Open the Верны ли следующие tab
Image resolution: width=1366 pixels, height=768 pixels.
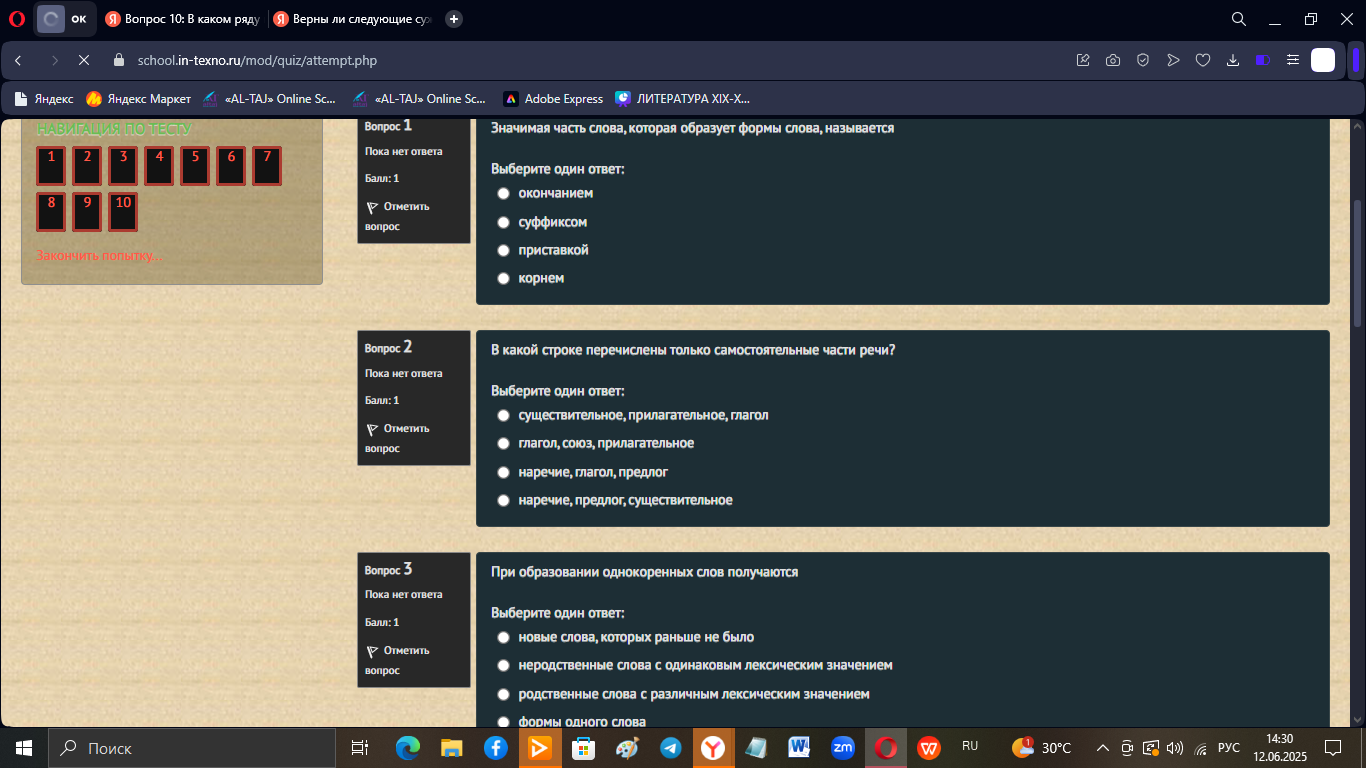(353, 19)
